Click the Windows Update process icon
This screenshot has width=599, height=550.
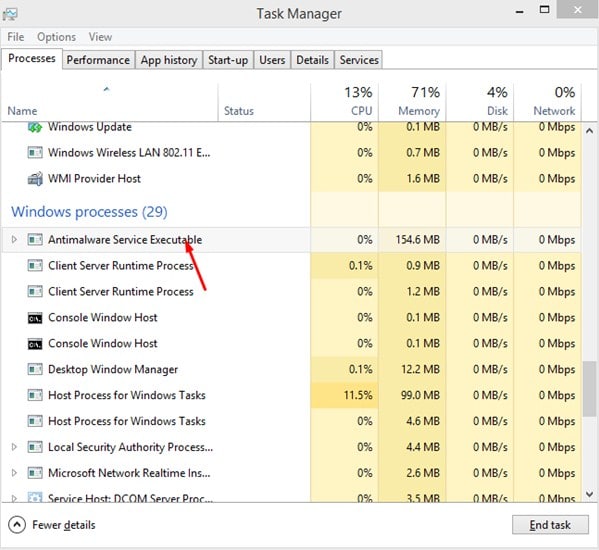(35, 127)
